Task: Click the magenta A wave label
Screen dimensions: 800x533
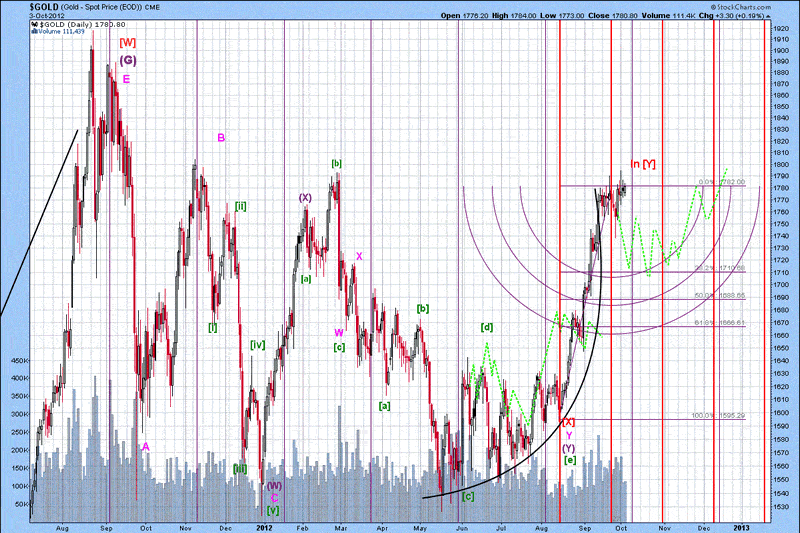Action: pos(146,446)
